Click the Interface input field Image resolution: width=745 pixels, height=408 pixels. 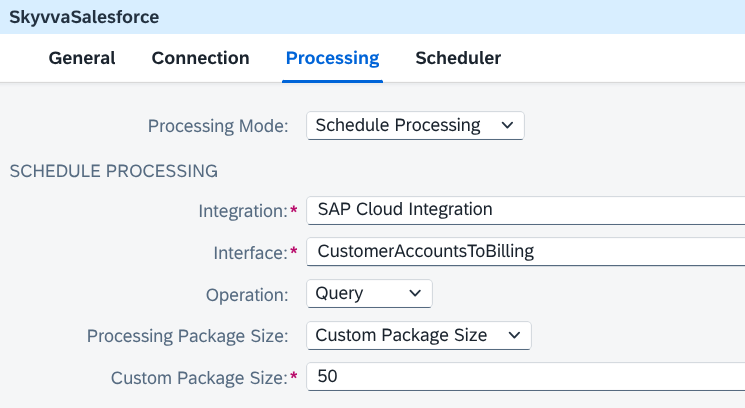tap(525, 252)
